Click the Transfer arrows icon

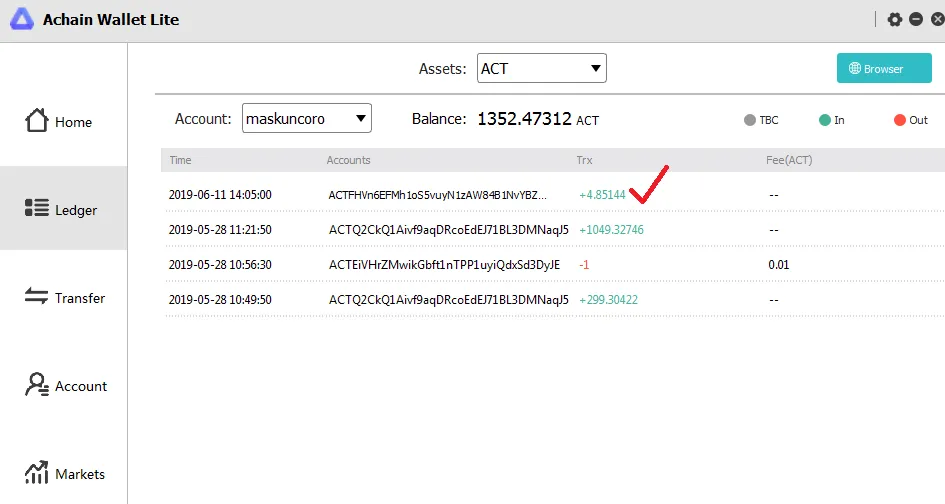36,295
